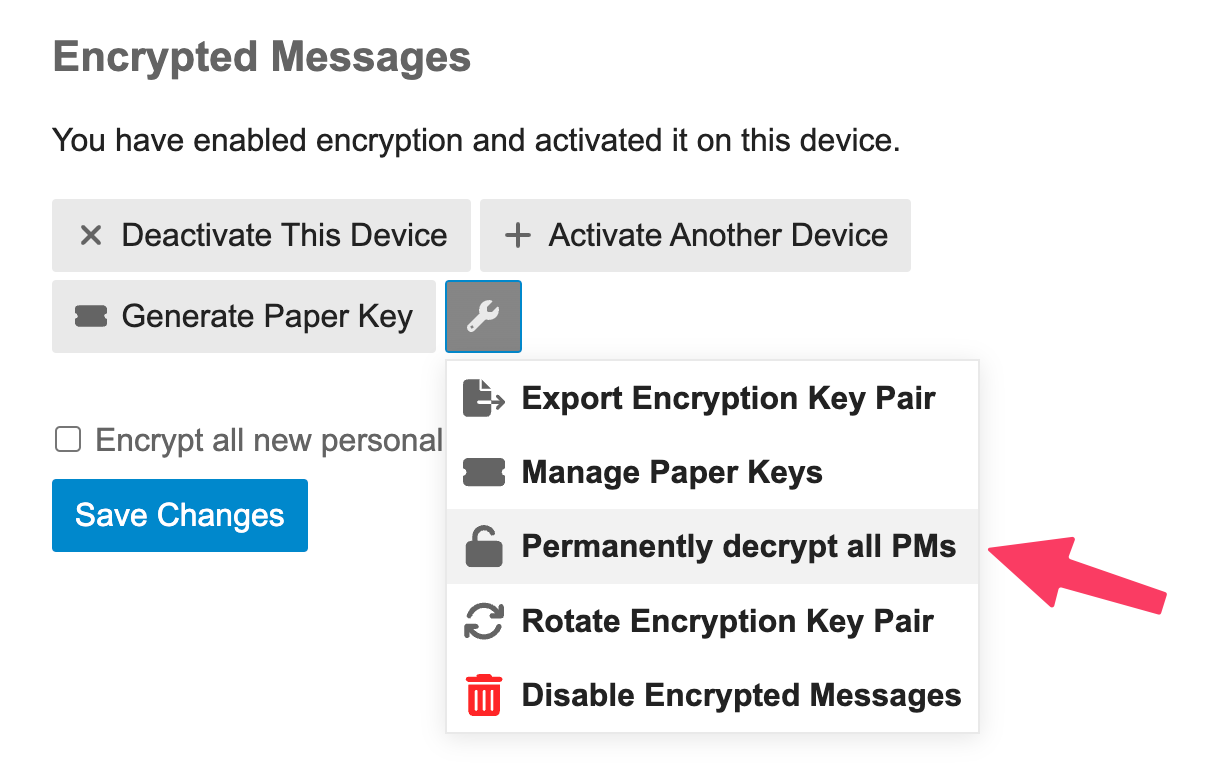Click the Deactivate This Device button
Screen dimensions: 1216x774
point(261,236)
